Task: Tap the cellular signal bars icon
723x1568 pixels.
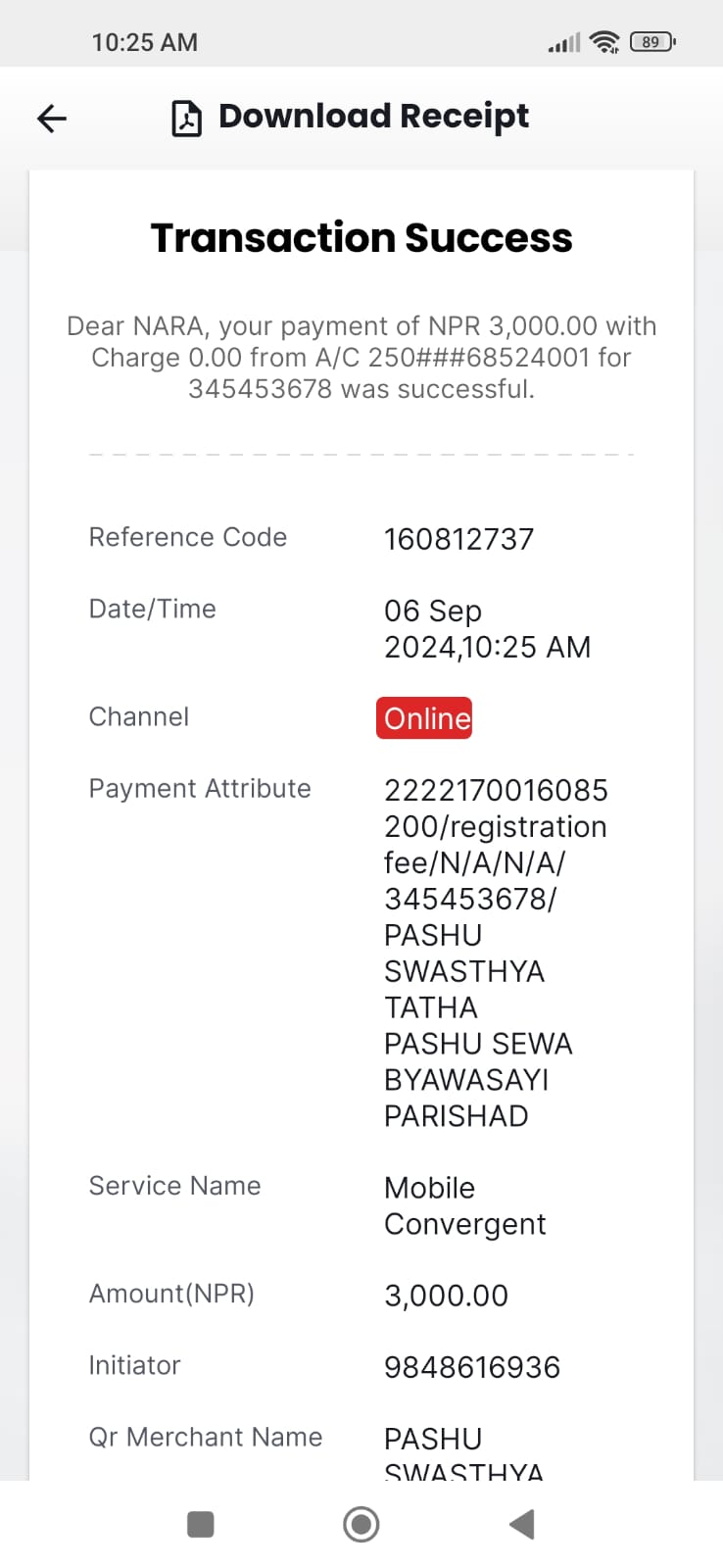Action: pyautogui.click(x=564, y=42)
